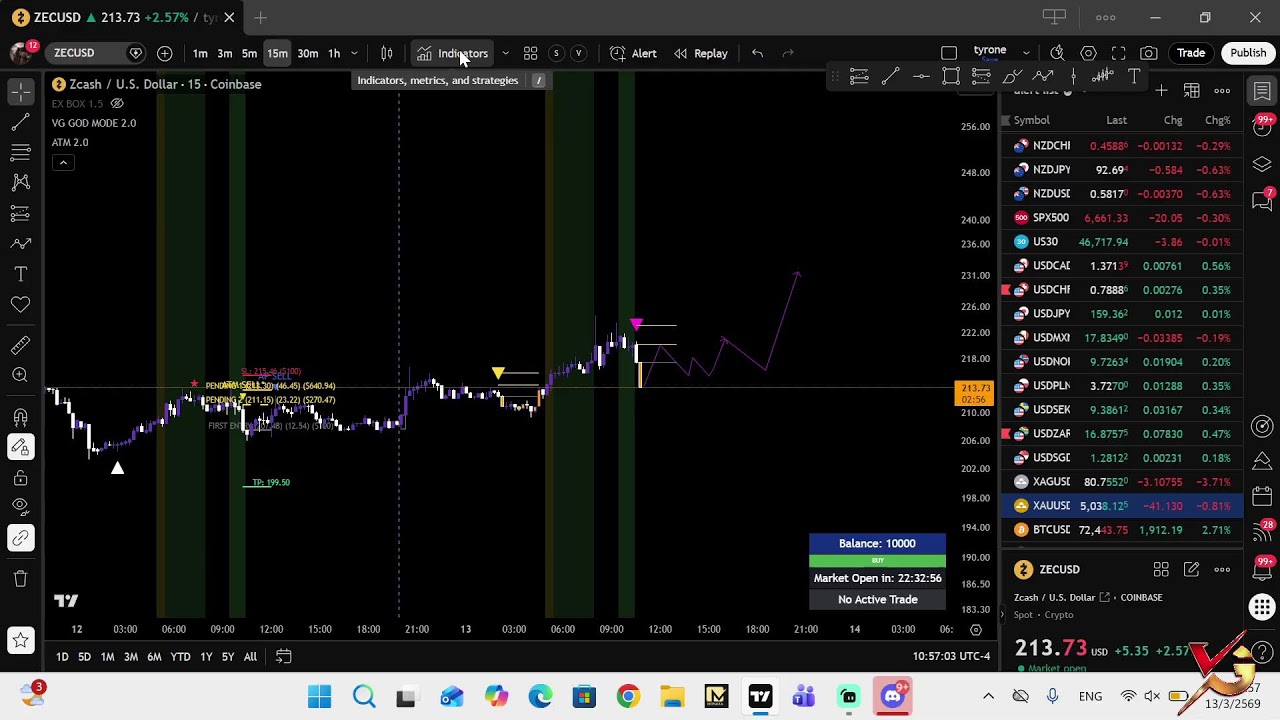The image size is (1280, 720).
Task: Select the 30m timeframe
Action: tap(307, 53)
